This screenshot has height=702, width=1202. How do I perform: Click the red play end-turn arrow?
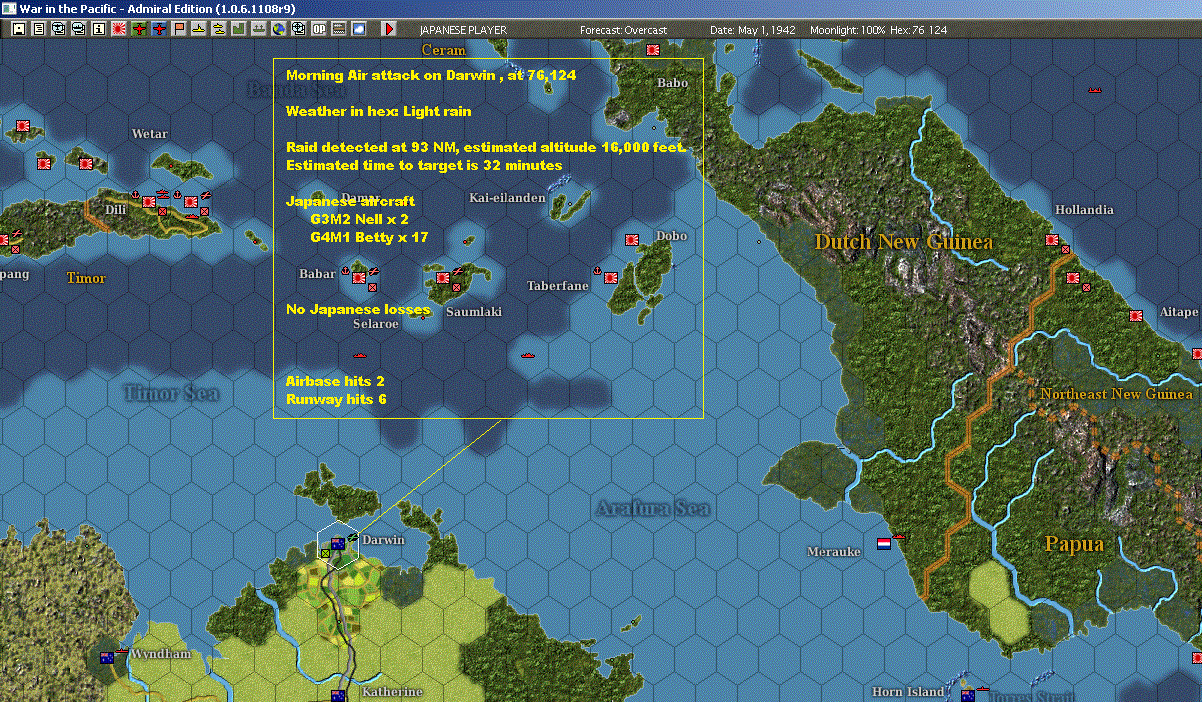pos(389,29)
